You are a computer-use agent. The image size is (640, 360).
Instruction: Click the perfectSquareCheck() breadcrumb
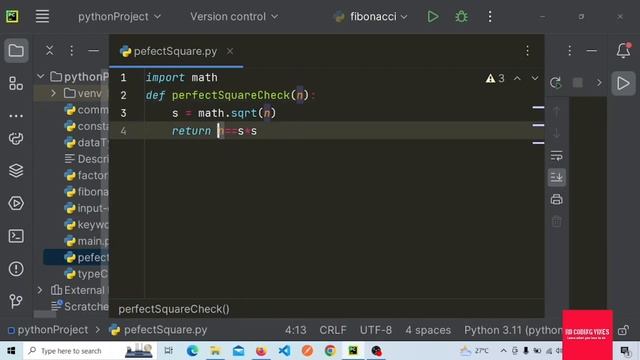pos(174,309)
